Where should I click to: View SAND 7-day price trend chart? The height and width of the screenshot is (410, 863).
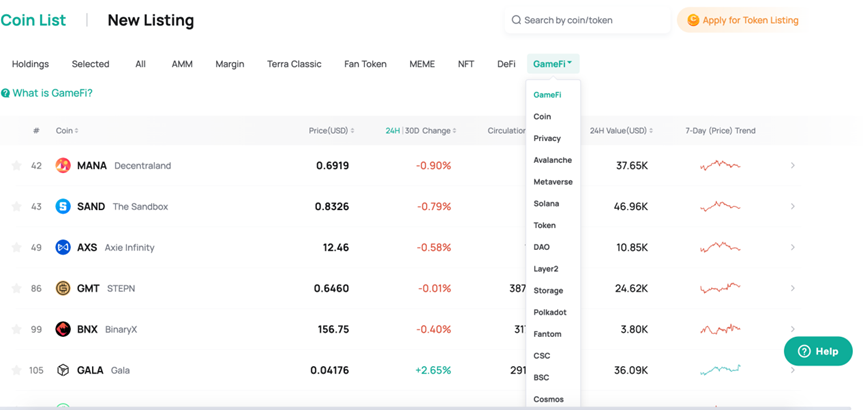point(720,206)
